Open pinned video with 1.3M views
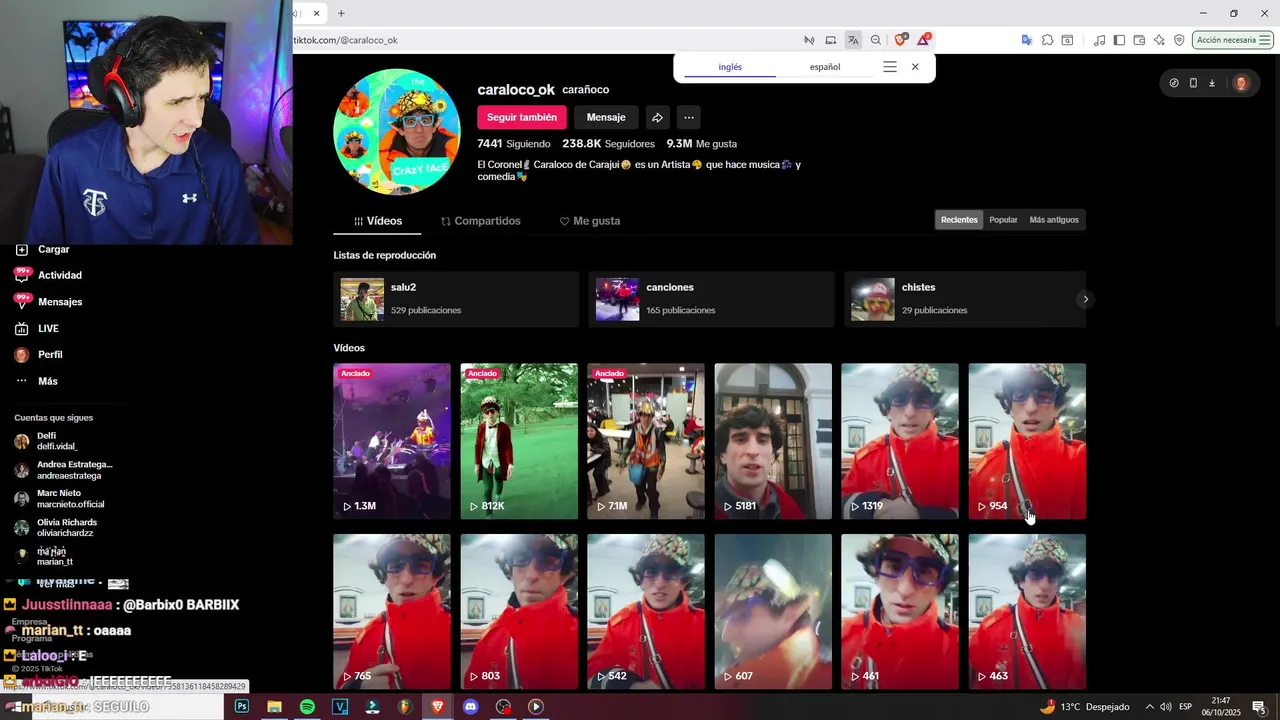This screenshot has width=1280, height=720. [392, 441]
